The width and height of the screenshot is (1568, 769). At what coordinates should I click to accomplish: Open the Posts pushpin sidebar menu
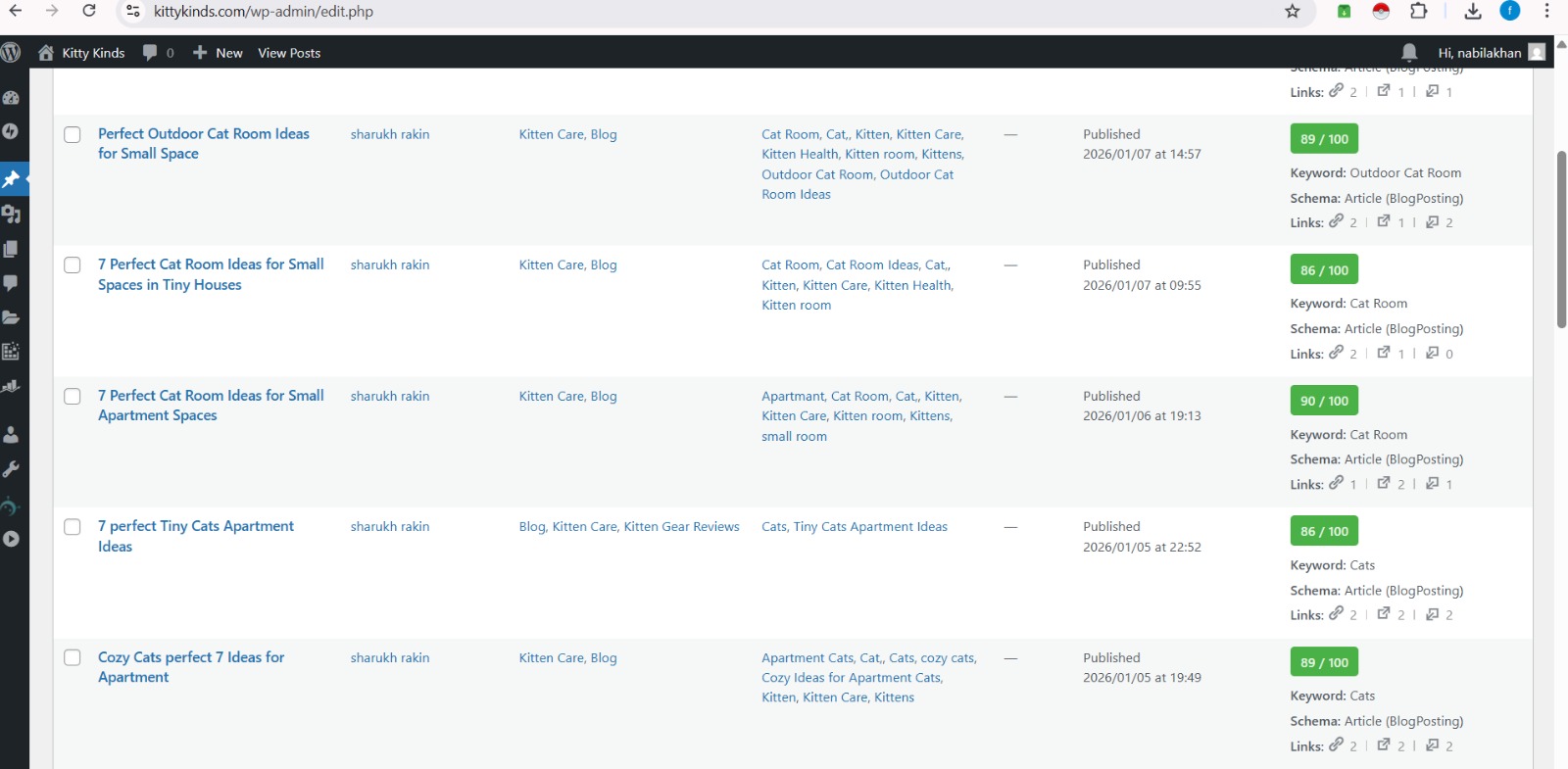coord(12,179)
